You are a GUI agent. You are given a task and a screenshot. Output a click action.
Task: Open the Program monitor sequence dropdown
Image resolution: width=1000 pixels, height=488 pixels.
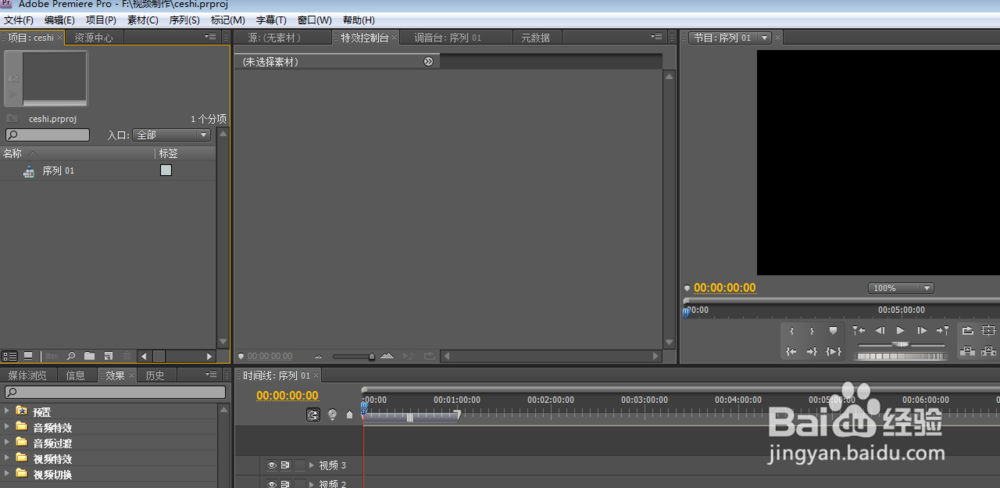[x=764, y=38]
